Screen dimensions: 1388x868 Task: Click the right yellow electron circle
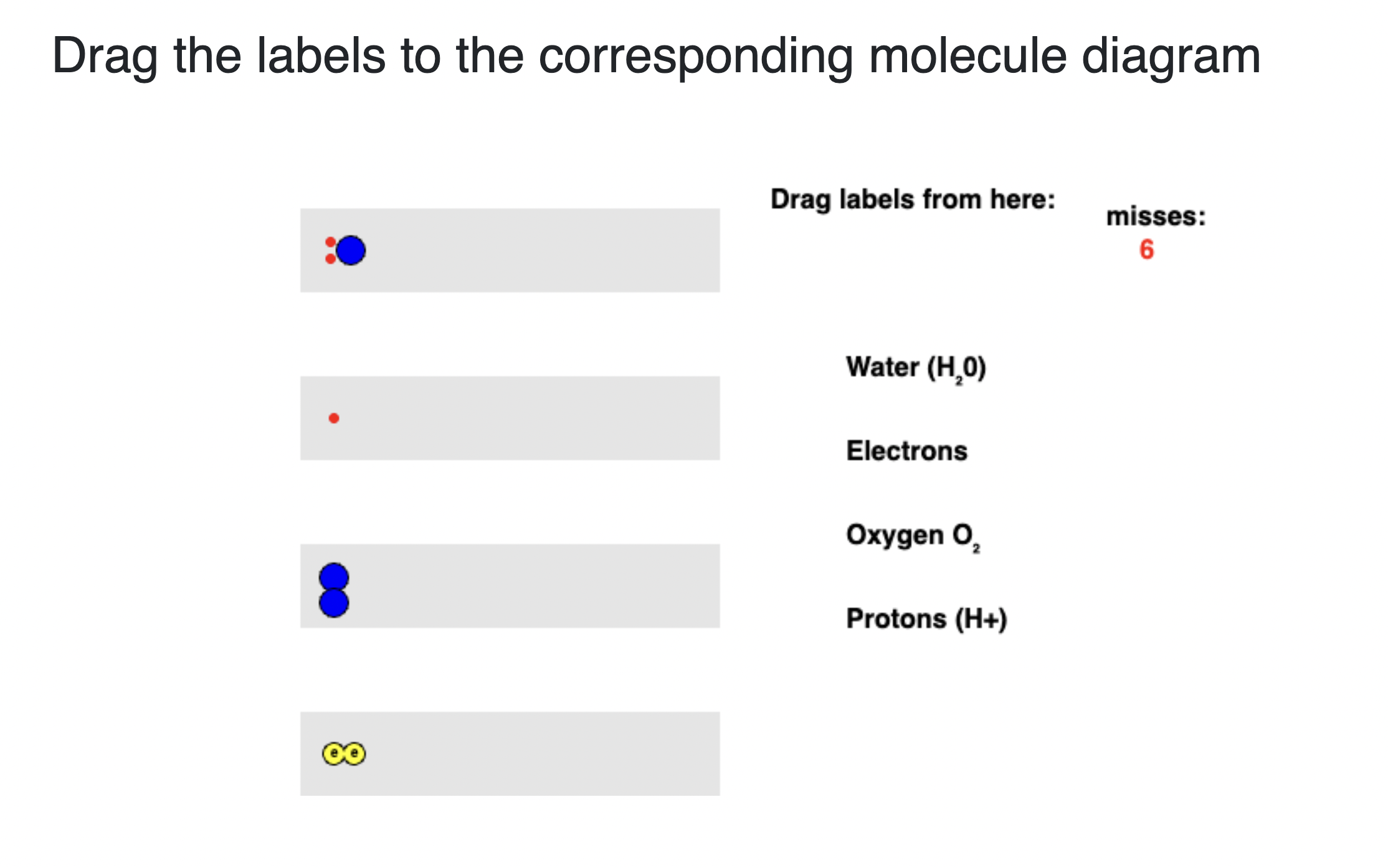click(355, 754)
